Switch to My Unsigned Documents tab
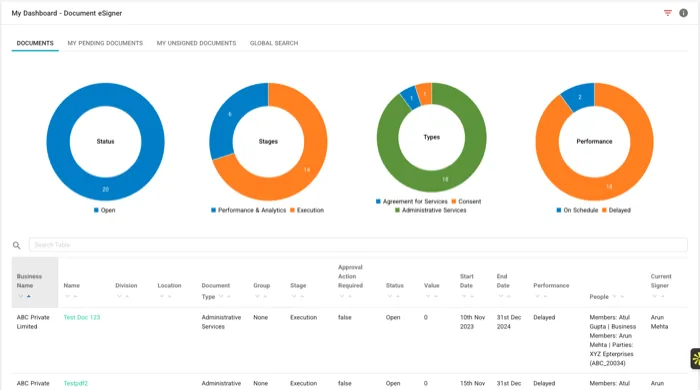The width and height of the screenshot is (700, 390). point(196,43)
